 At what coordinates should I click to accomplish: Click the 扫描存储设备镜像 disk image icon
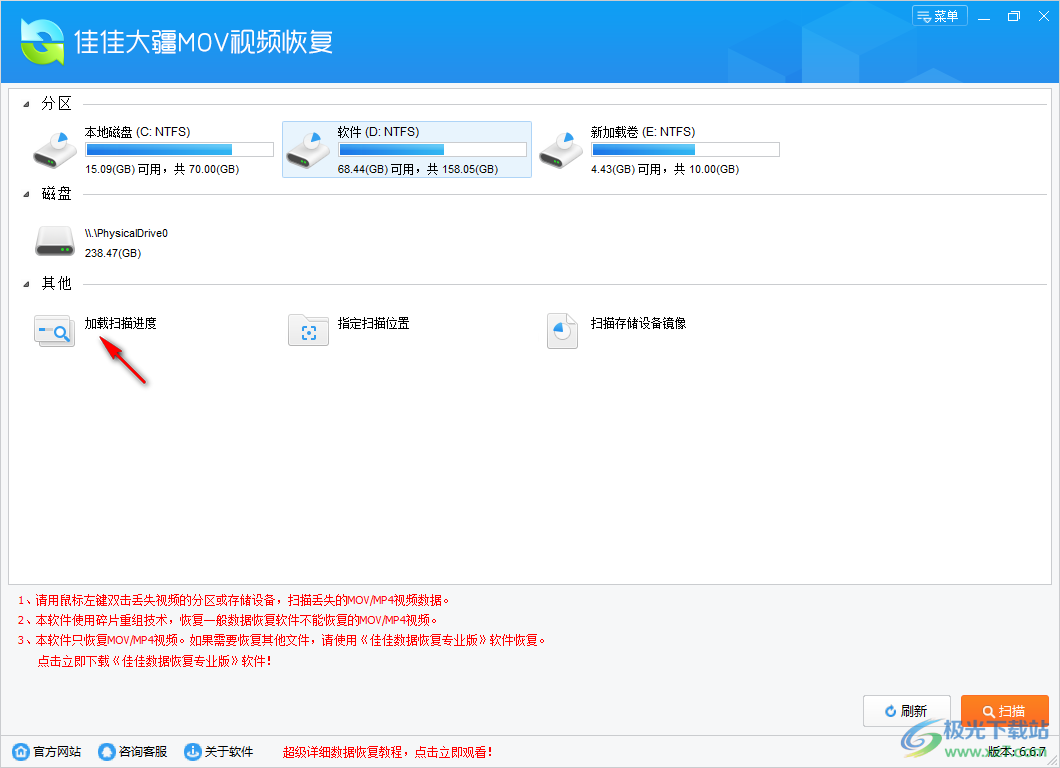tap(562, 330)
